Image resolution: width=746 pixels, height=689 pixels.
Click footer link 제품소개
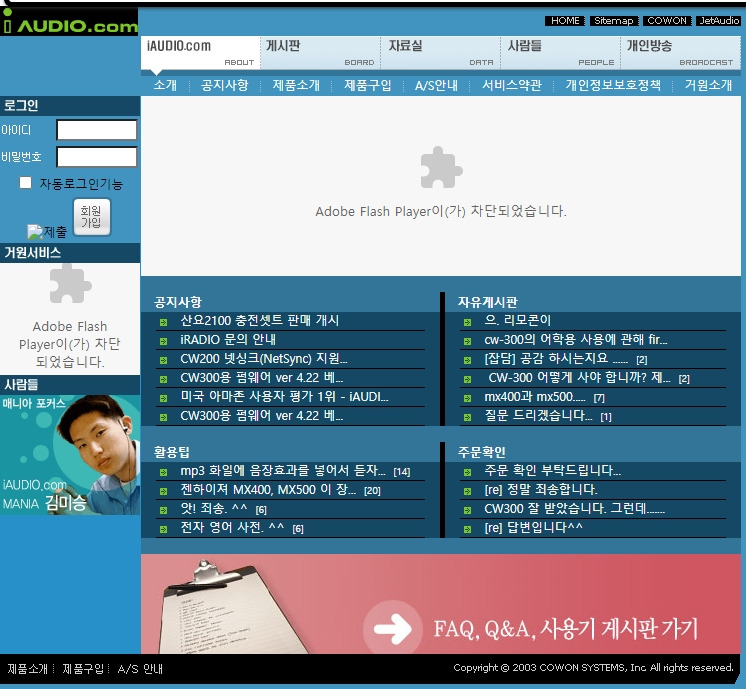tap(28, 669)
